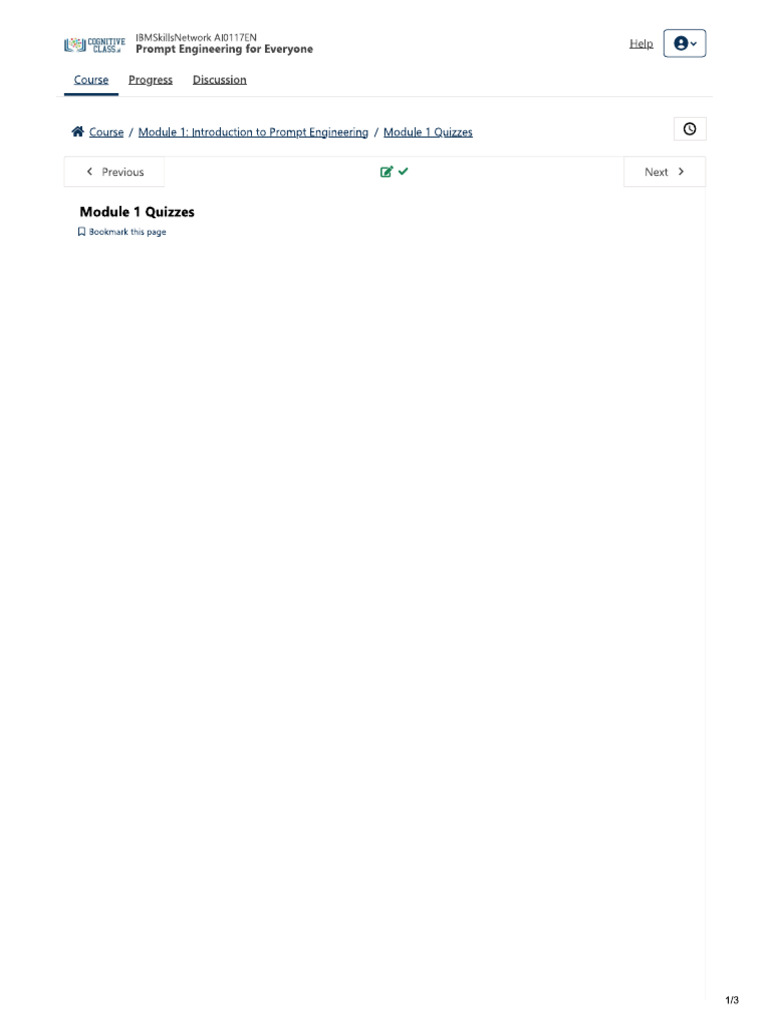Screen dimensions: 768x1024
Task: Click Prompt Engineering for Everyone course title
Action: click(224, 49)
